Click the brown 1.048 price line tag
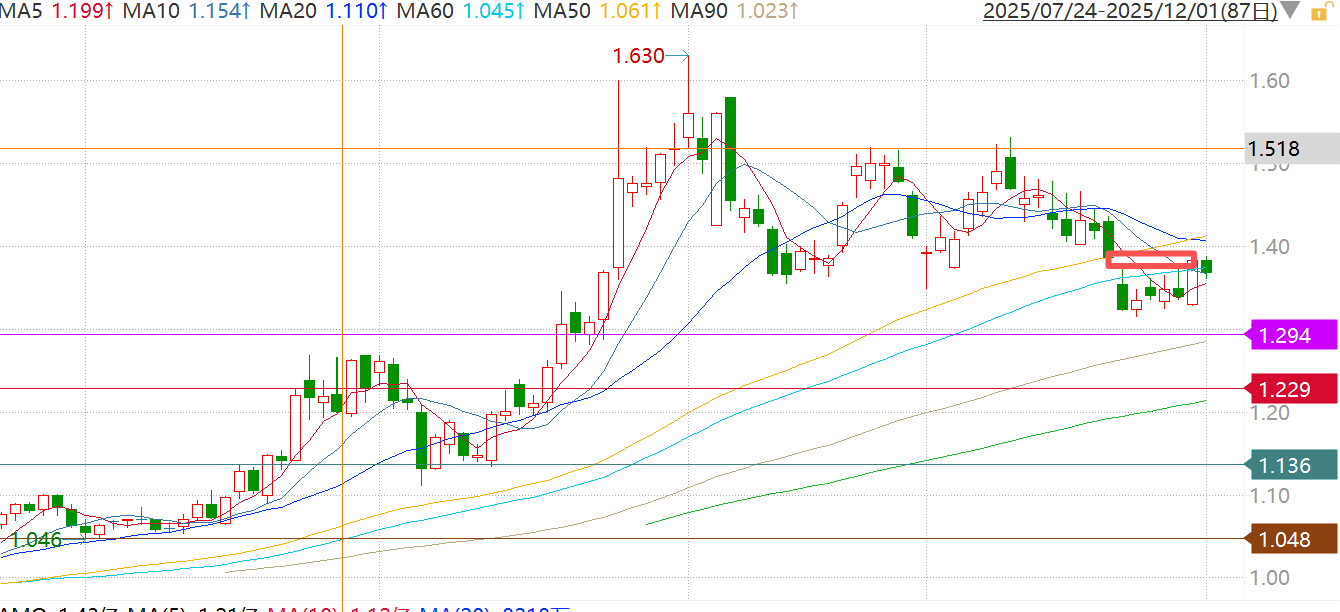 point(1294,539)
